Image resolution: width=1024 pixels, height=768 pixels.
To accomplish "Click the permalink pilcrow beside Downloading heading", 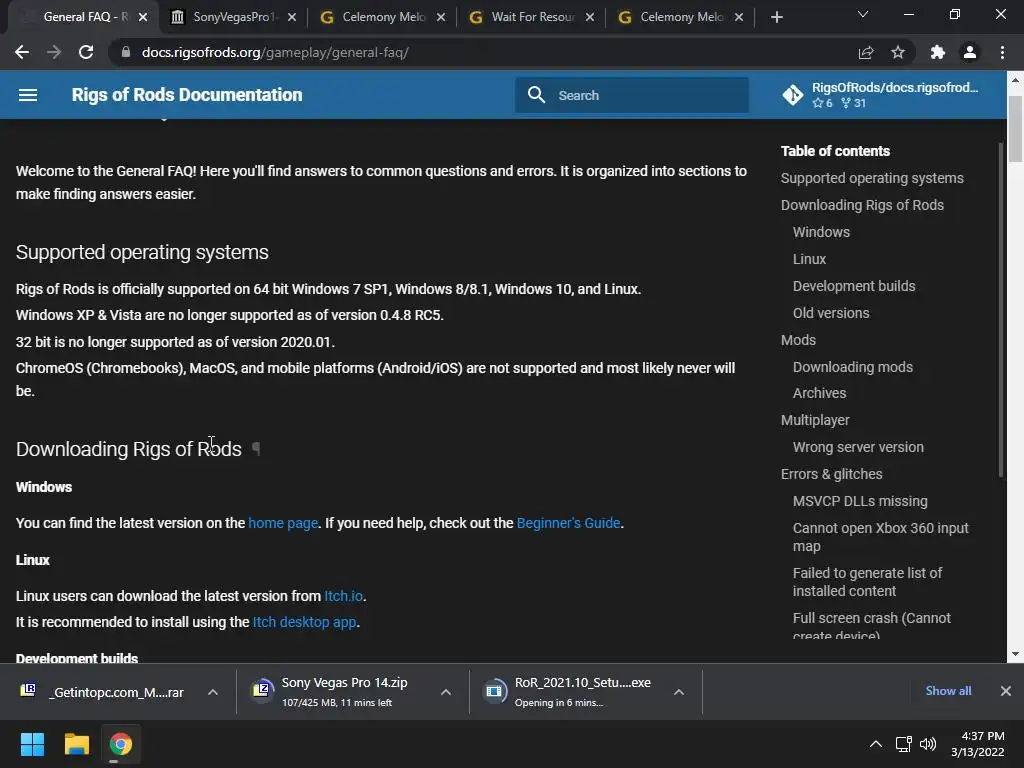I will (256, 449).
